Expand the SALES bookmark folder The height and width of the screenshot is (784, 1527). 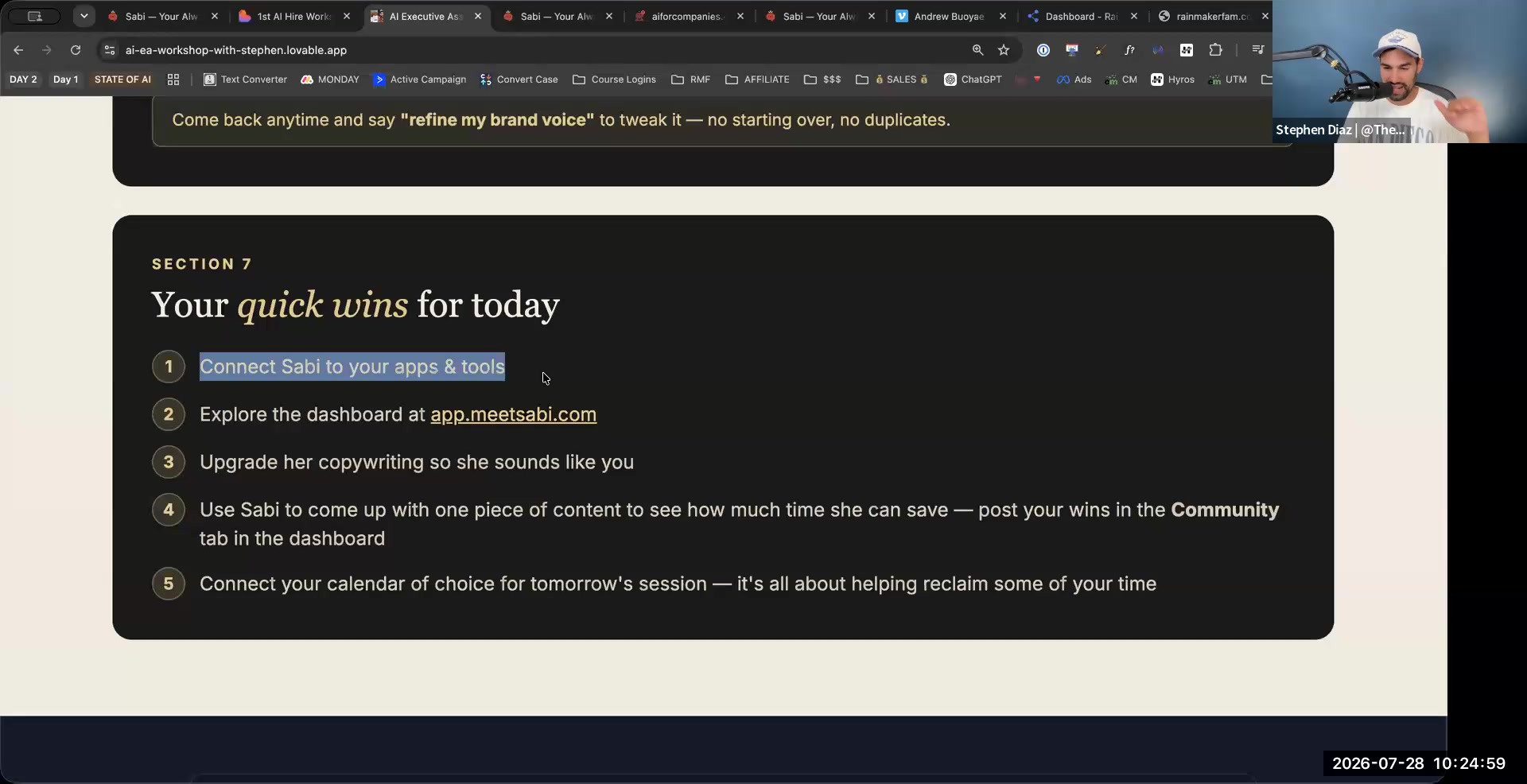point(892,80)
